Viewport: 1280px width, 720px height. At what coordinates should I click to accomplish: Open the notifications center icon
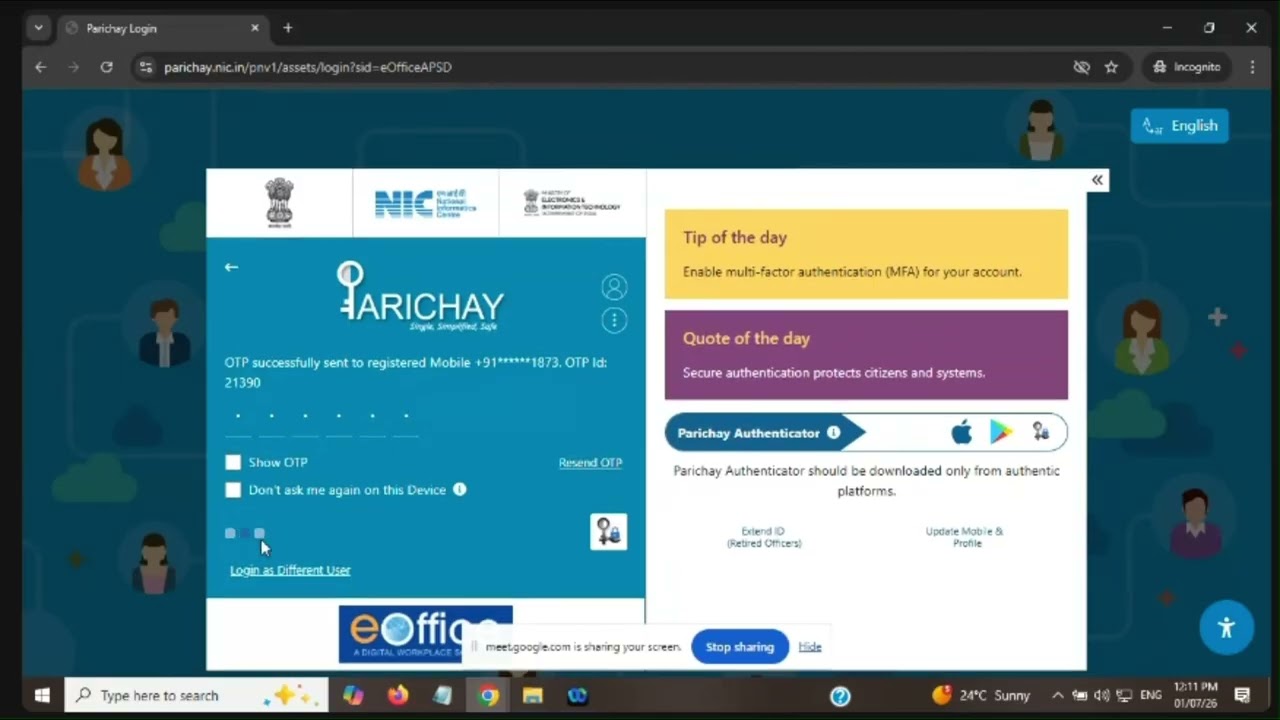tap(1242, 695)
